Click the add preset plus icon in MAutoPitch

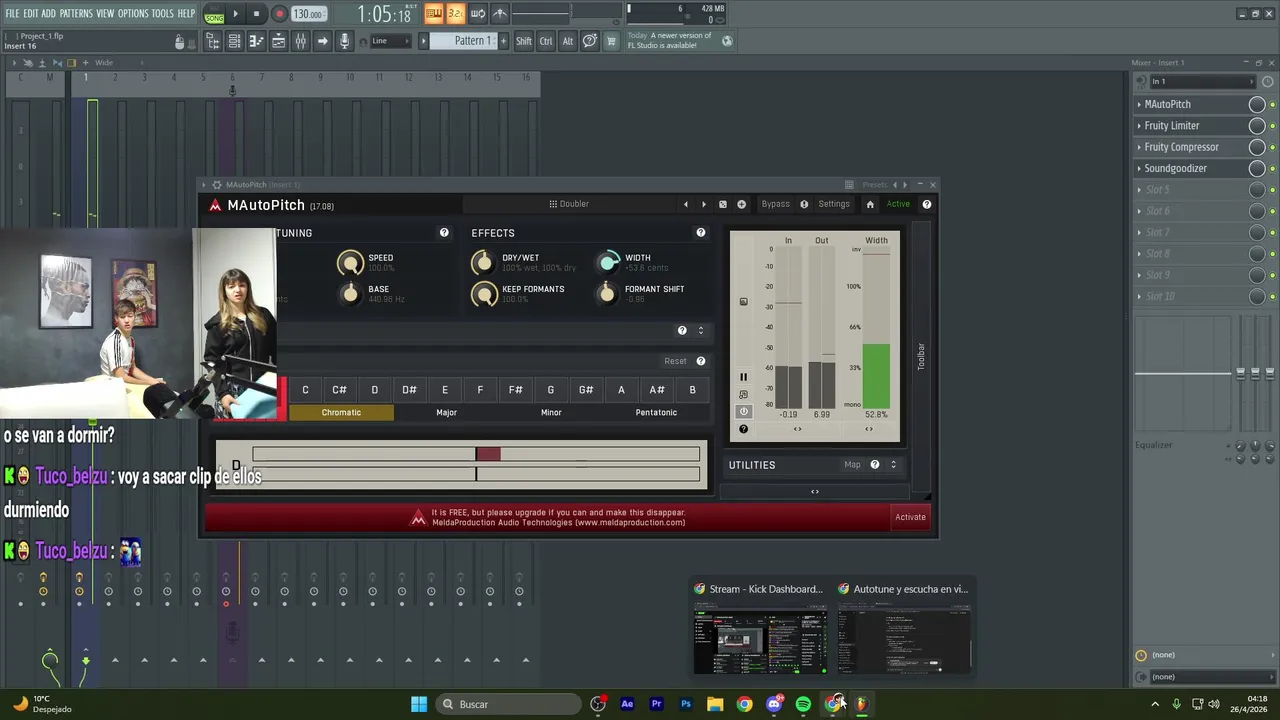(741, 204)
